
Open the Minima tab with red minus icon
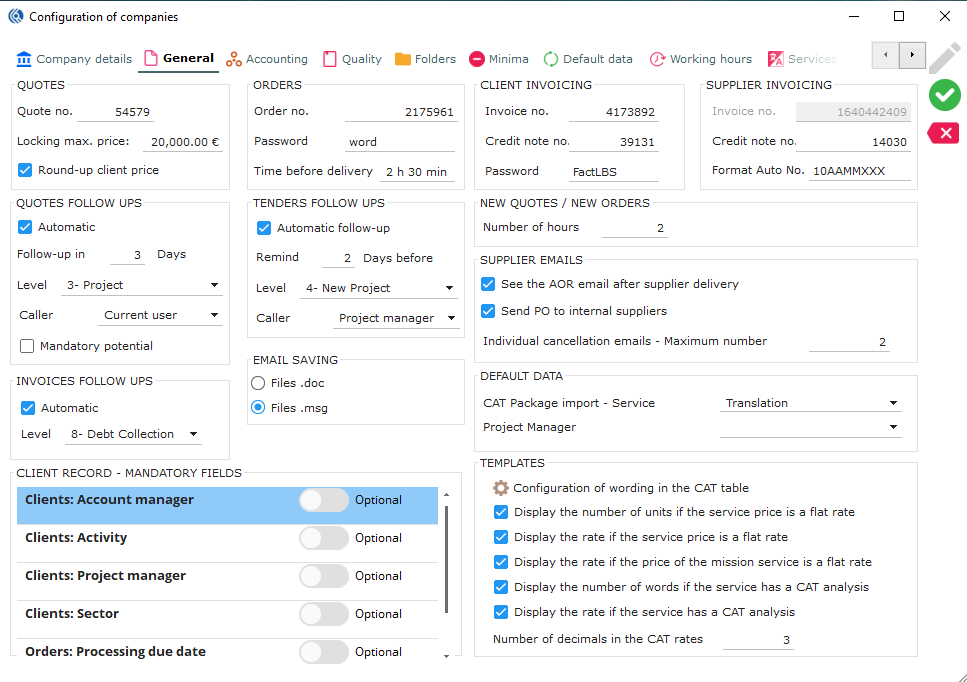click(x=499, y=59)
